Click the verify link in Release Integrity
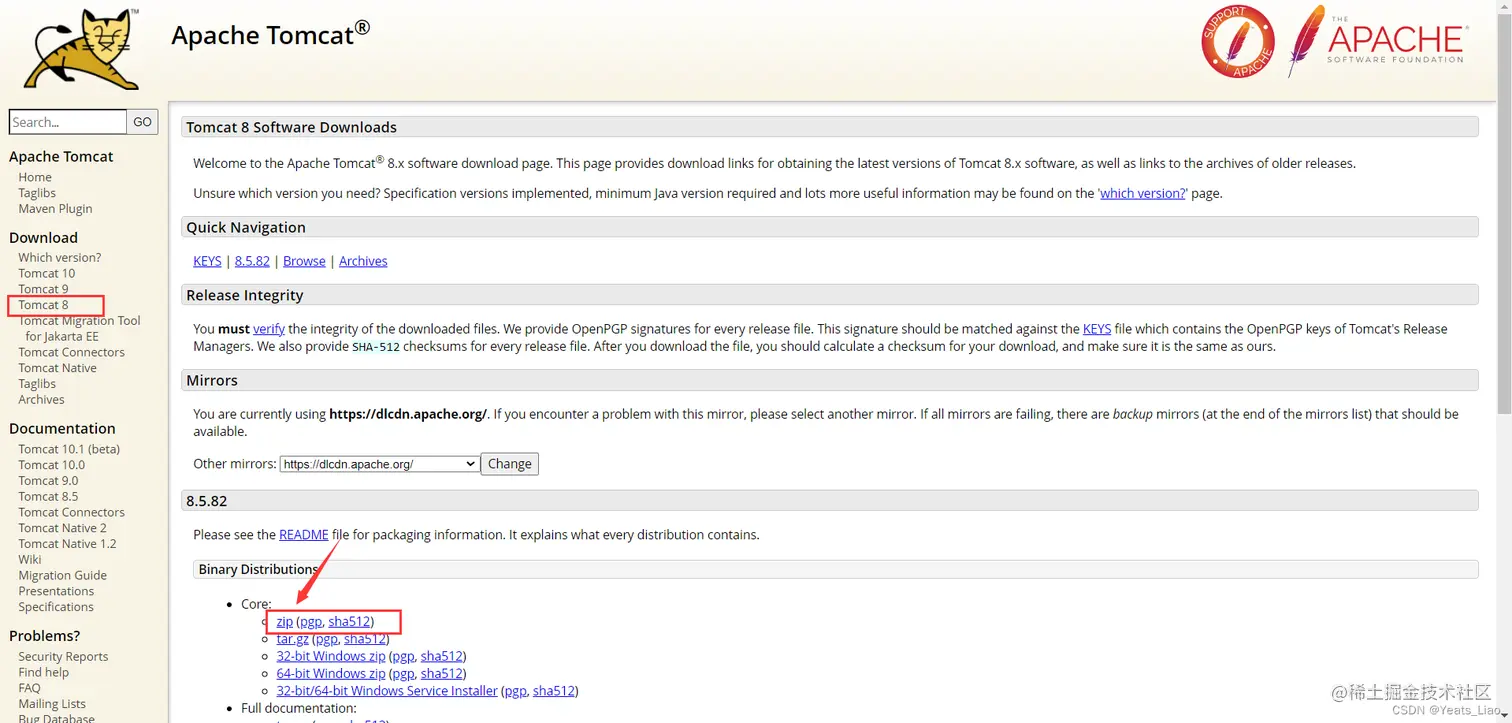The image size is (1512, 723). pos(269,329)
